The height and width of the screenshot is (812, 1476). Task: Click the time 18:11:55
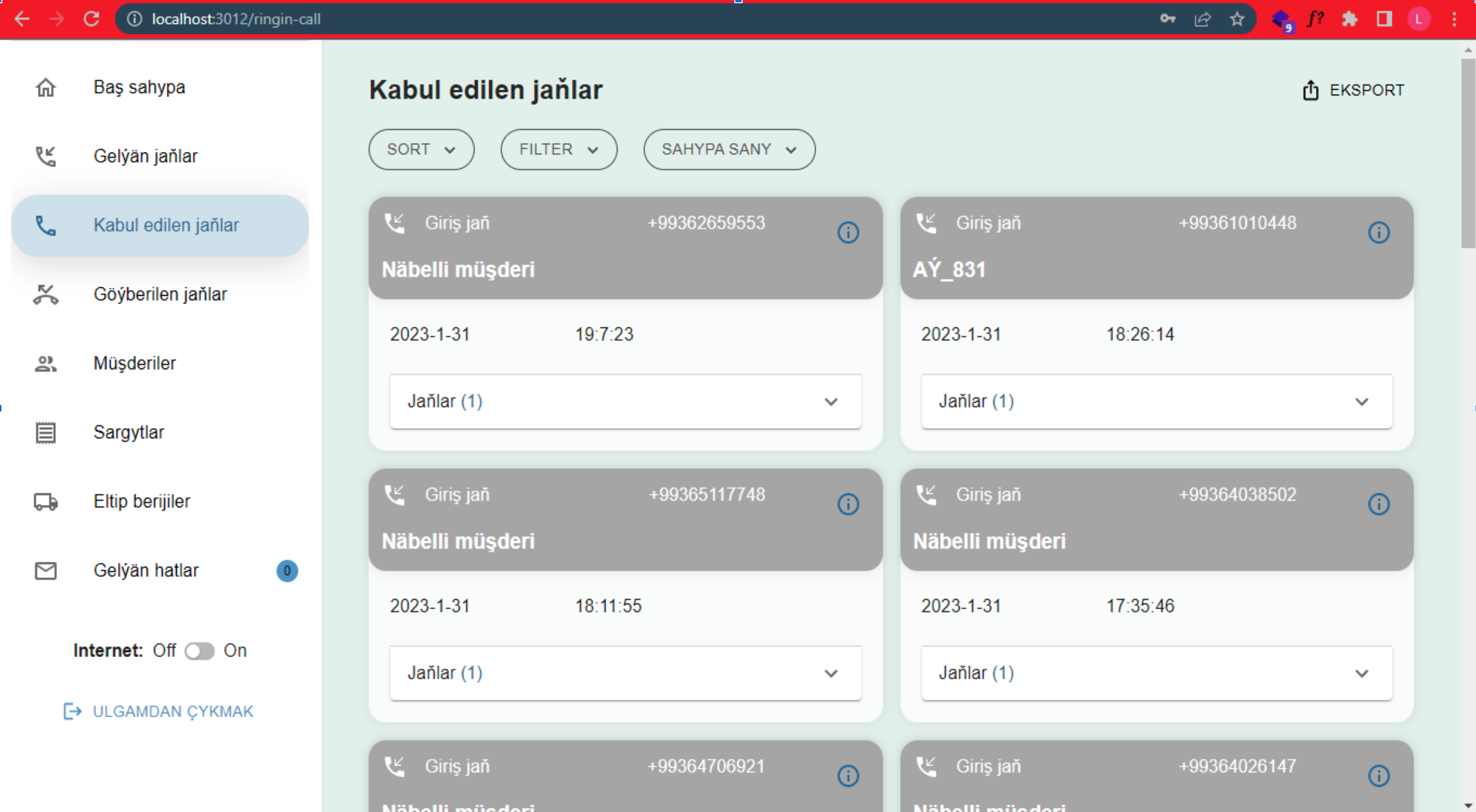(x=608, y=606)
